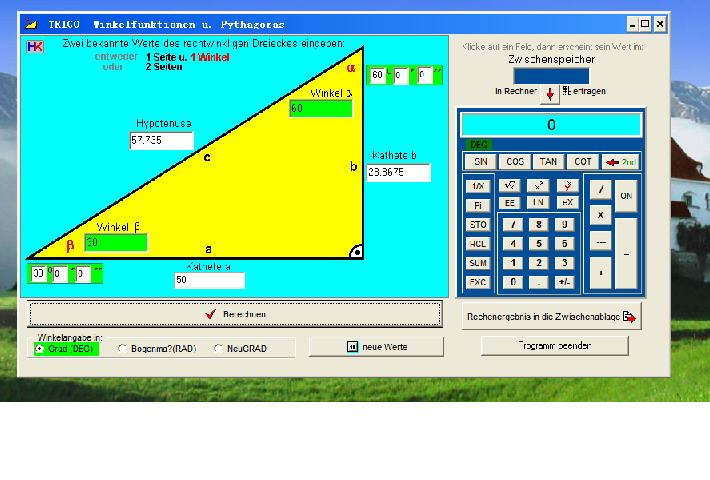The image size is (710, 480).
Task: Click the 1/X reciprocal key
Action: [478, 186]
